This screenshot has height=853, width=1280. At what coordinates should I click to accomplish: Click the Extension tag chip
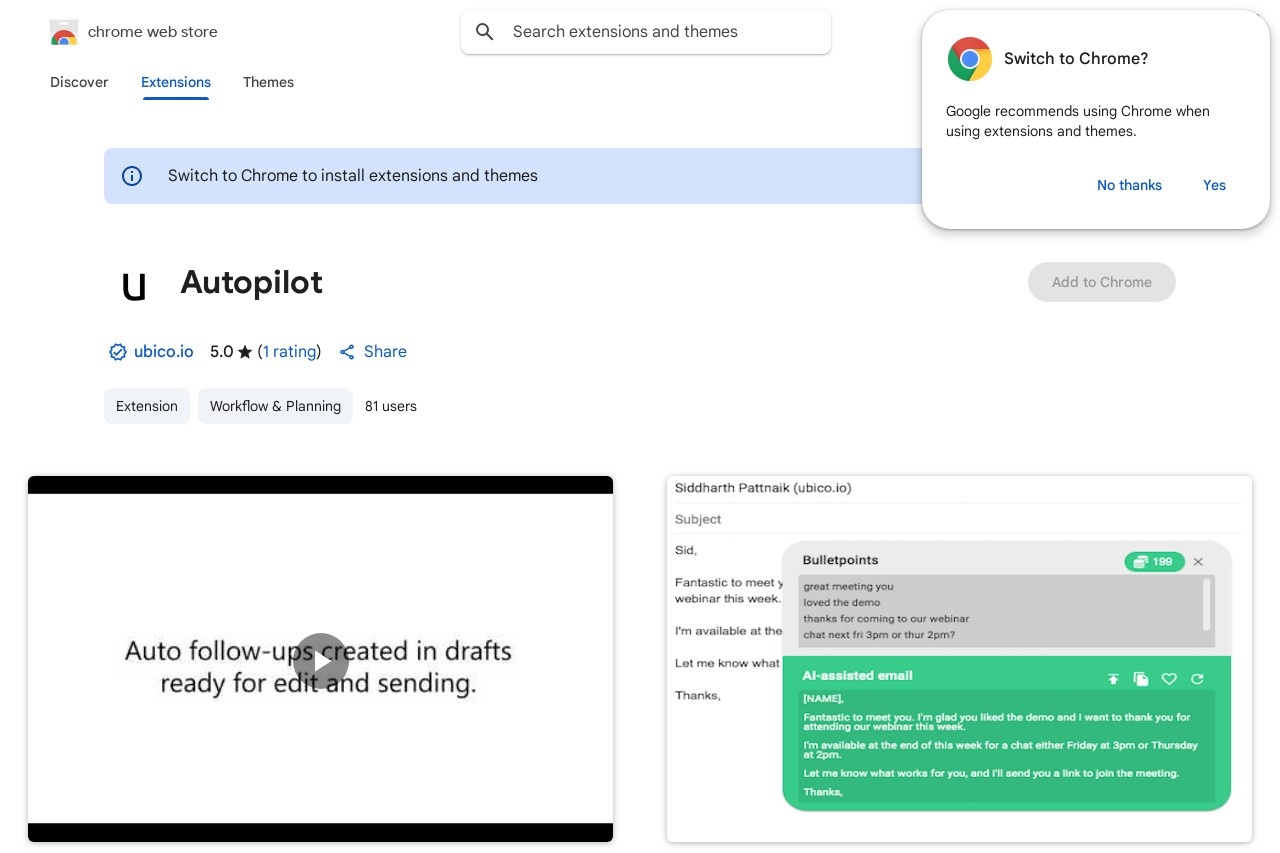coord(147,406)
